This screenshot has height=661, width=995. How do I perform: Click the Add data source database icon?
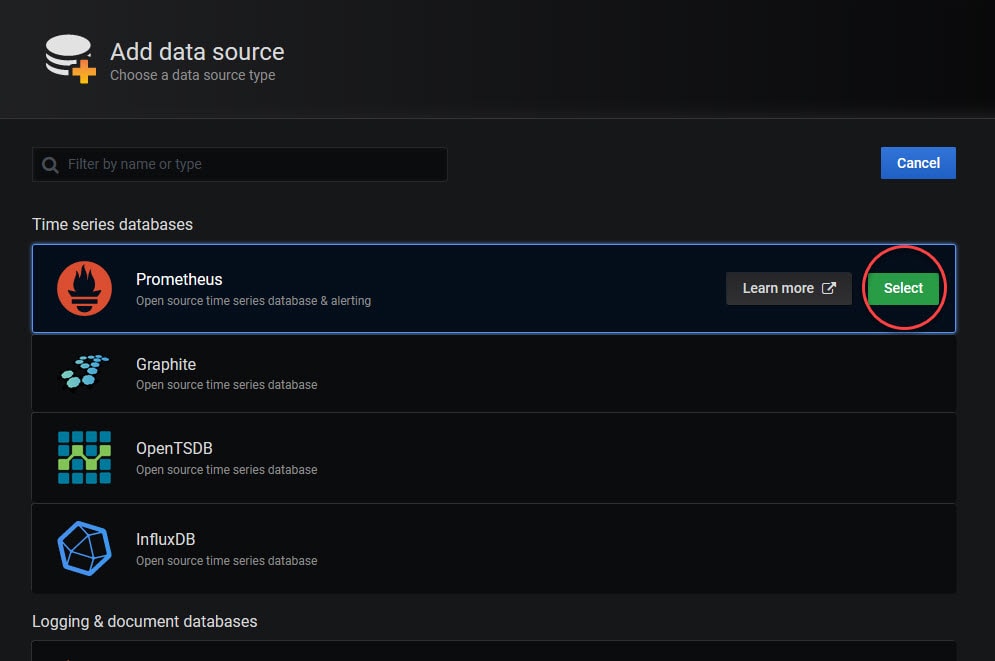(x=70, y=58)
